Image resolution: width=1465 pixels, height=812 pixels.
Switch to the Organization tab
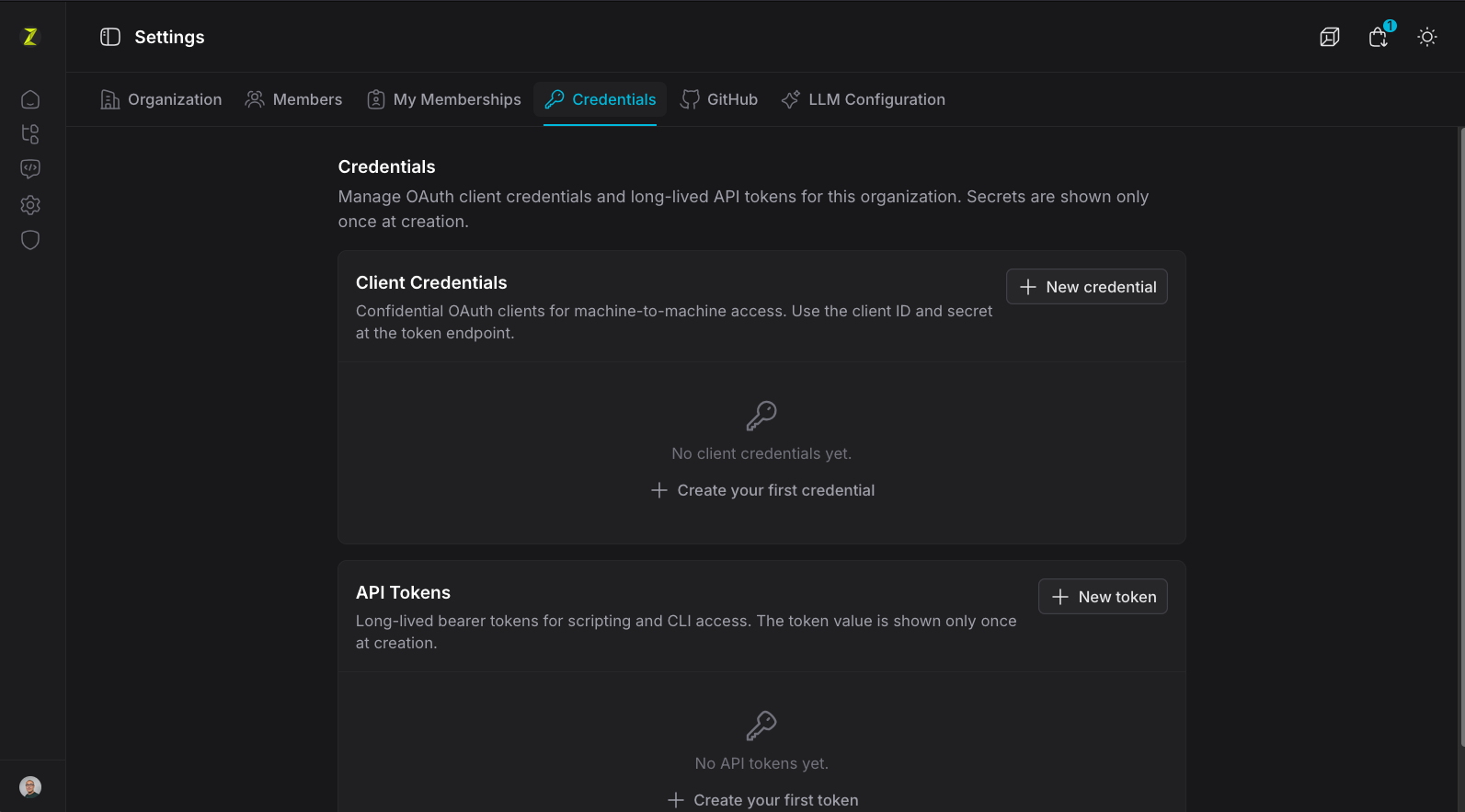coord(161,99)
